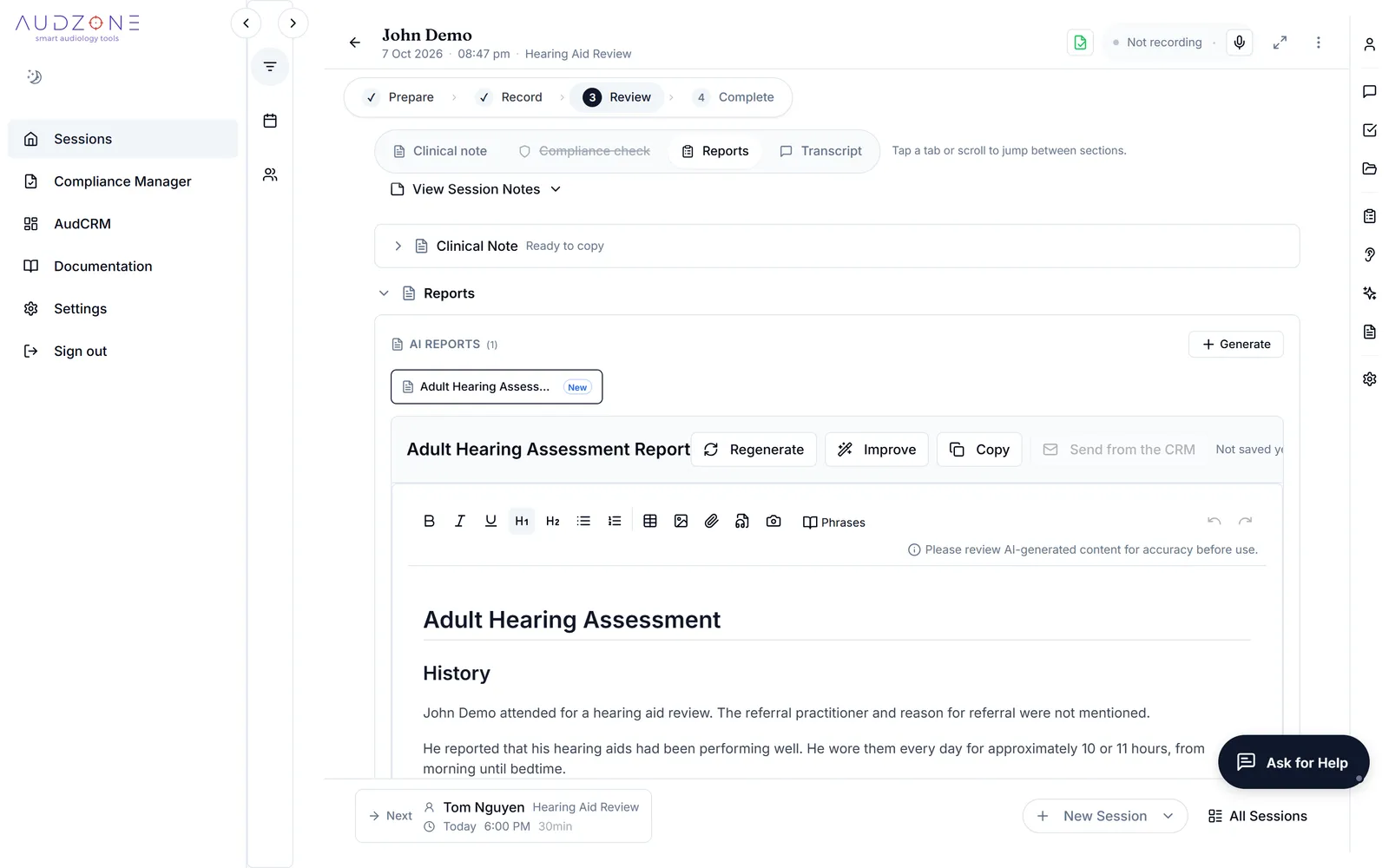1389x868 pixels.
Task: Click the camera capture icon
Action: click(773, 521)
